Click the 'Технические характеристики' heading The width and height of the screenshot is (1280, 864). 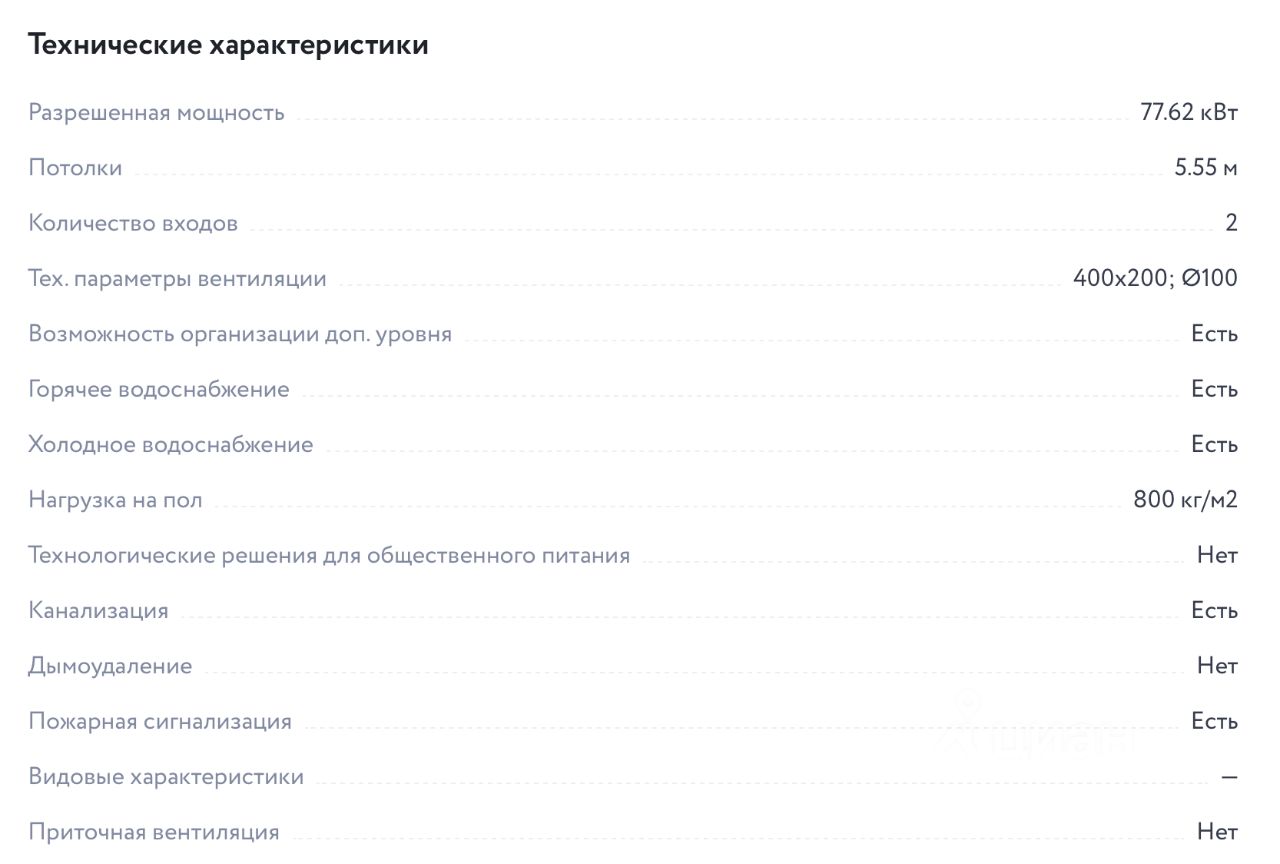click(x=228, y=45)
